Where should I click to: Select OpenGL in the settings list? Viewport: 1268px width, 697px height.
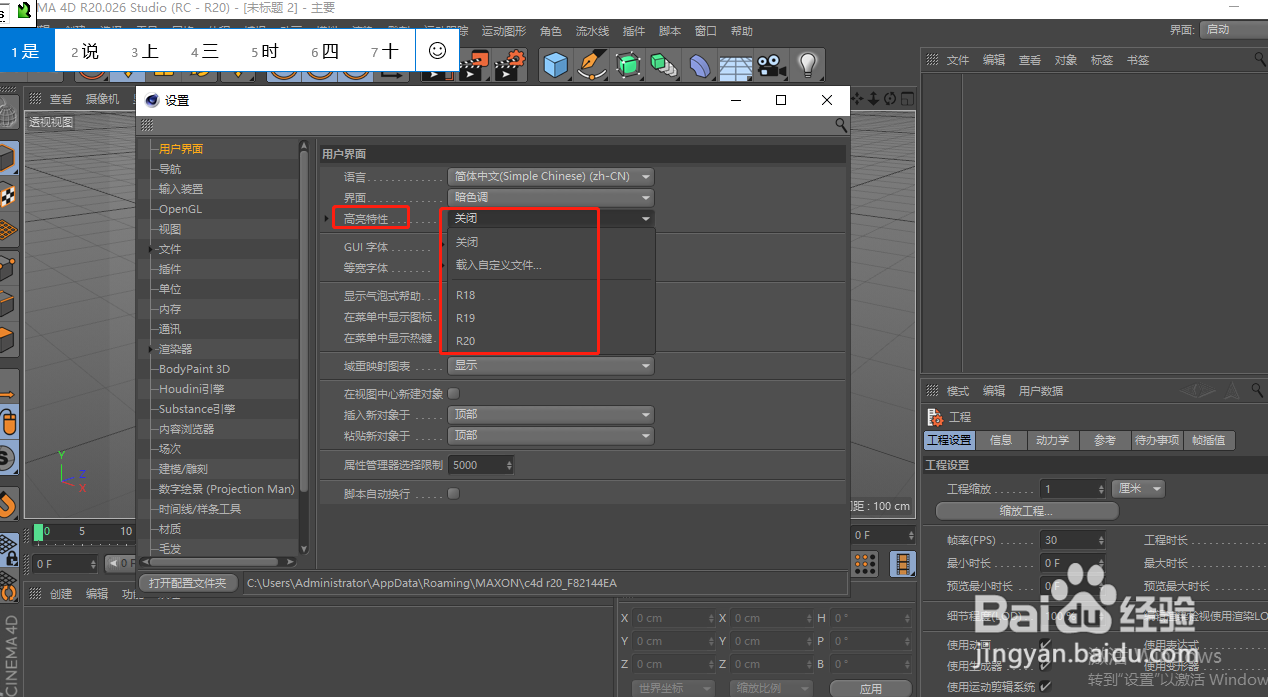coord(180,209)
